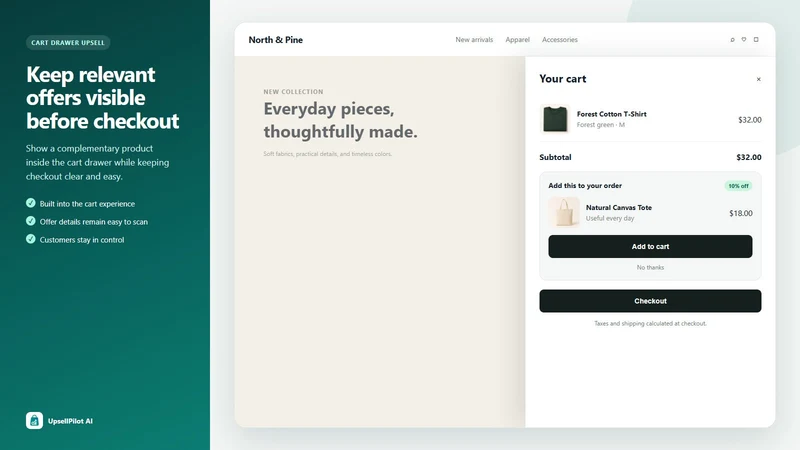Click the Taxes and shipping calculated at checkout note
Screen dimensions: 800x450
[x=650, y=323]
